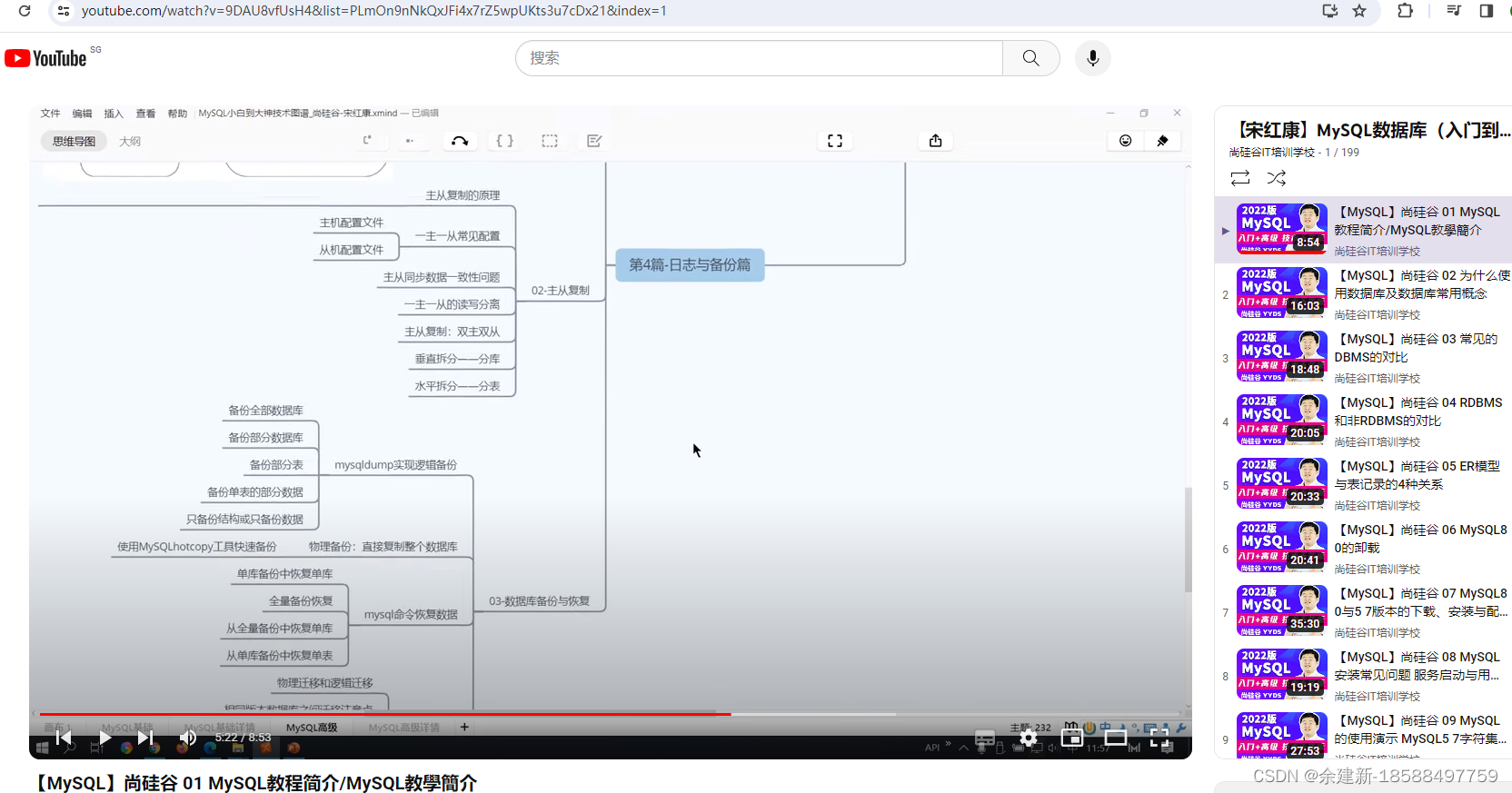Image resolution: width=1512 pixels, height=793 pixels.
Task: Toggle theater mode in the player
Action: (x=1116, y=738)
